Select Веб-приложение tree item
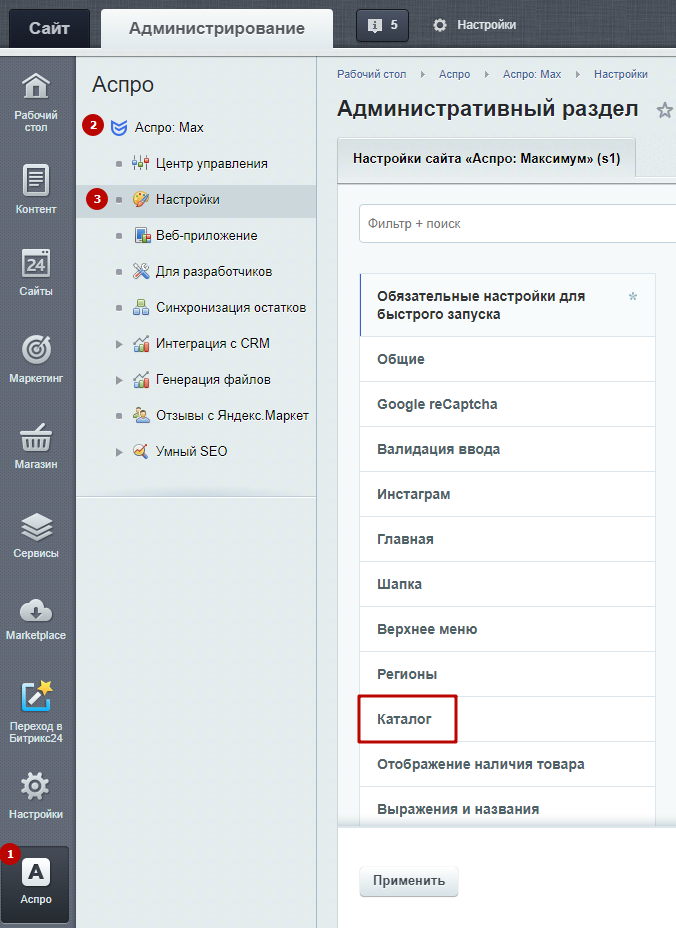 207,236
